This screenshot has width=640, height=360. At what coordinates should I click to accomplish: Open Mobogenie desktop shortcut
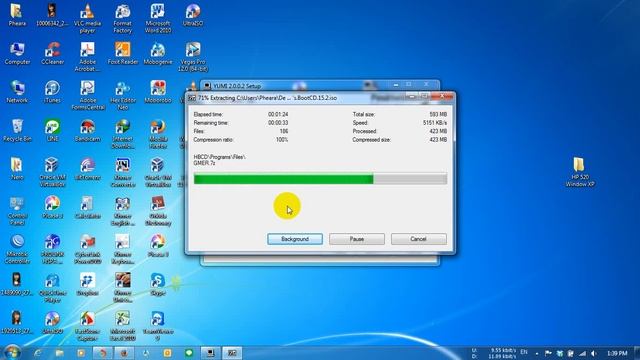158,53
